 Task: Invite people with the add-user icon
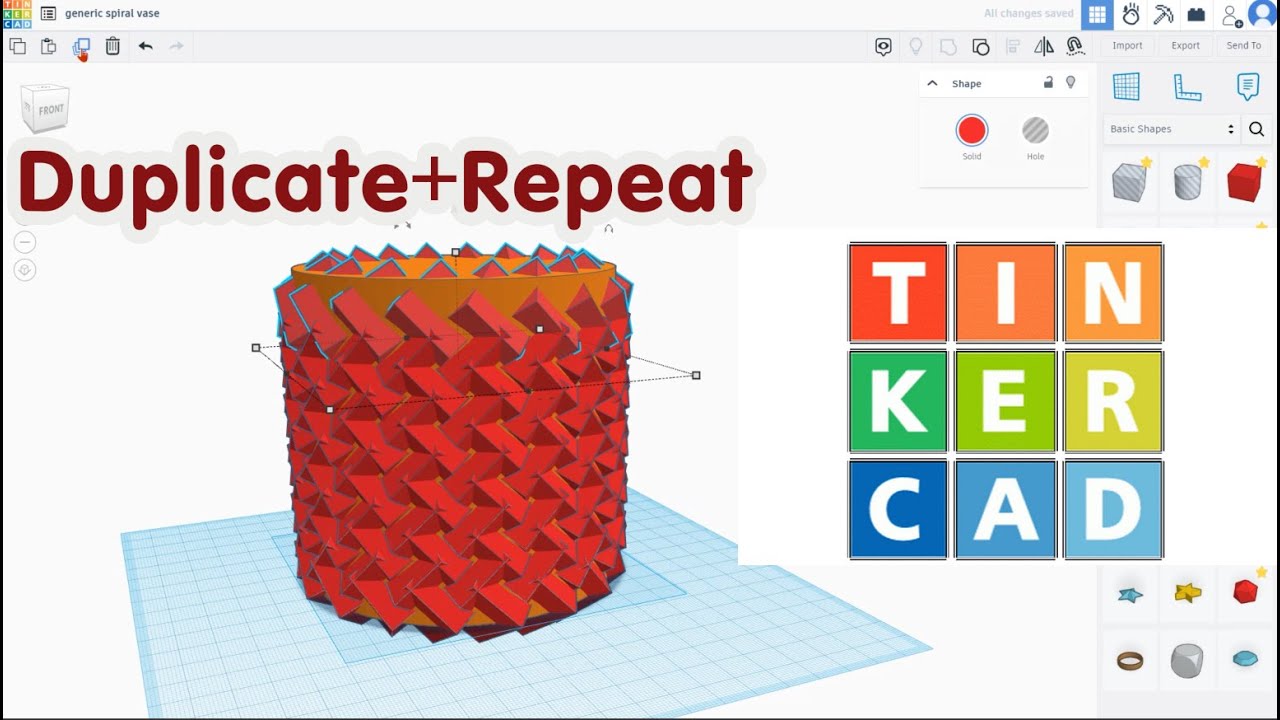1232,15
